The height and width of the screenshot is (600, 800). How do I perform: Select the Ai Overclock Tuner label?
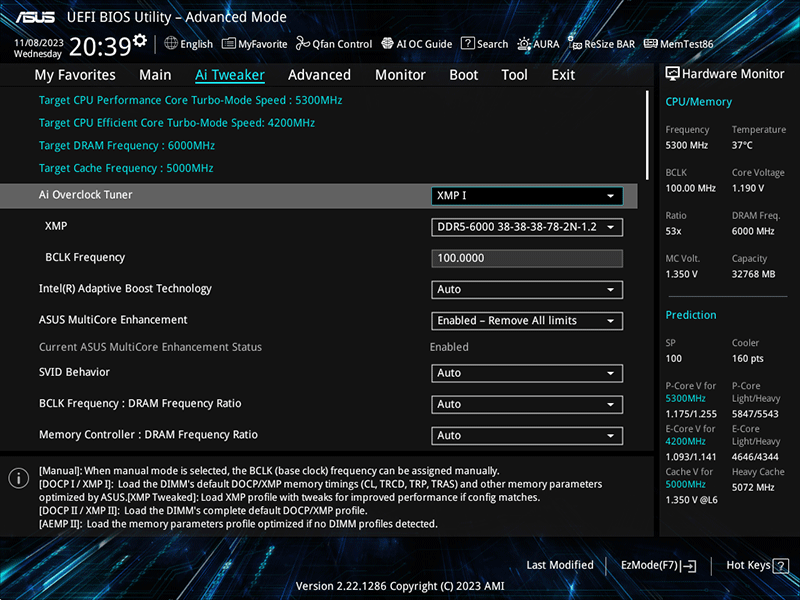point(86,194)
